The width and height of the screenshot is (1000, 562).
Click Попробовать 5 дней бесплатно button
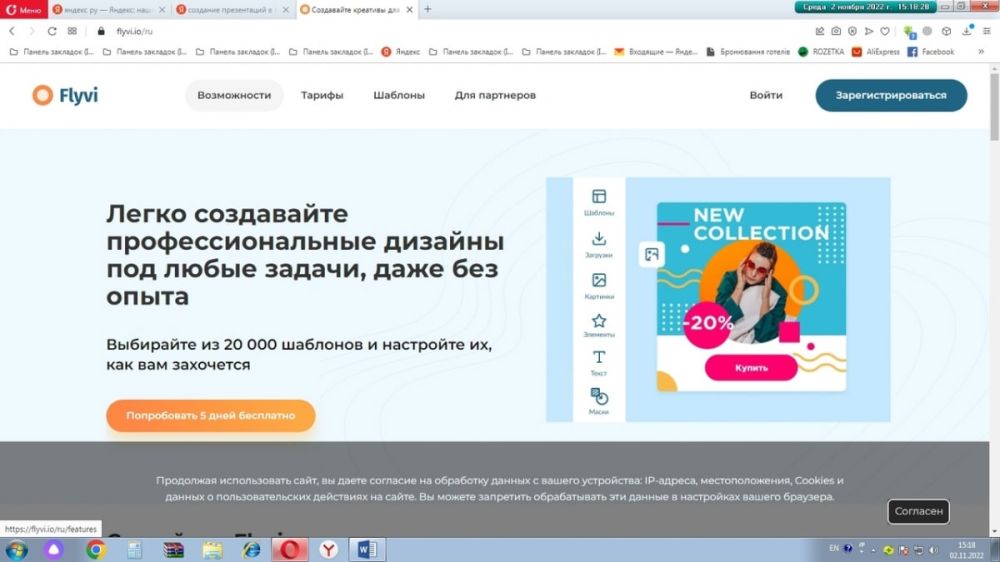click(210, 415)
